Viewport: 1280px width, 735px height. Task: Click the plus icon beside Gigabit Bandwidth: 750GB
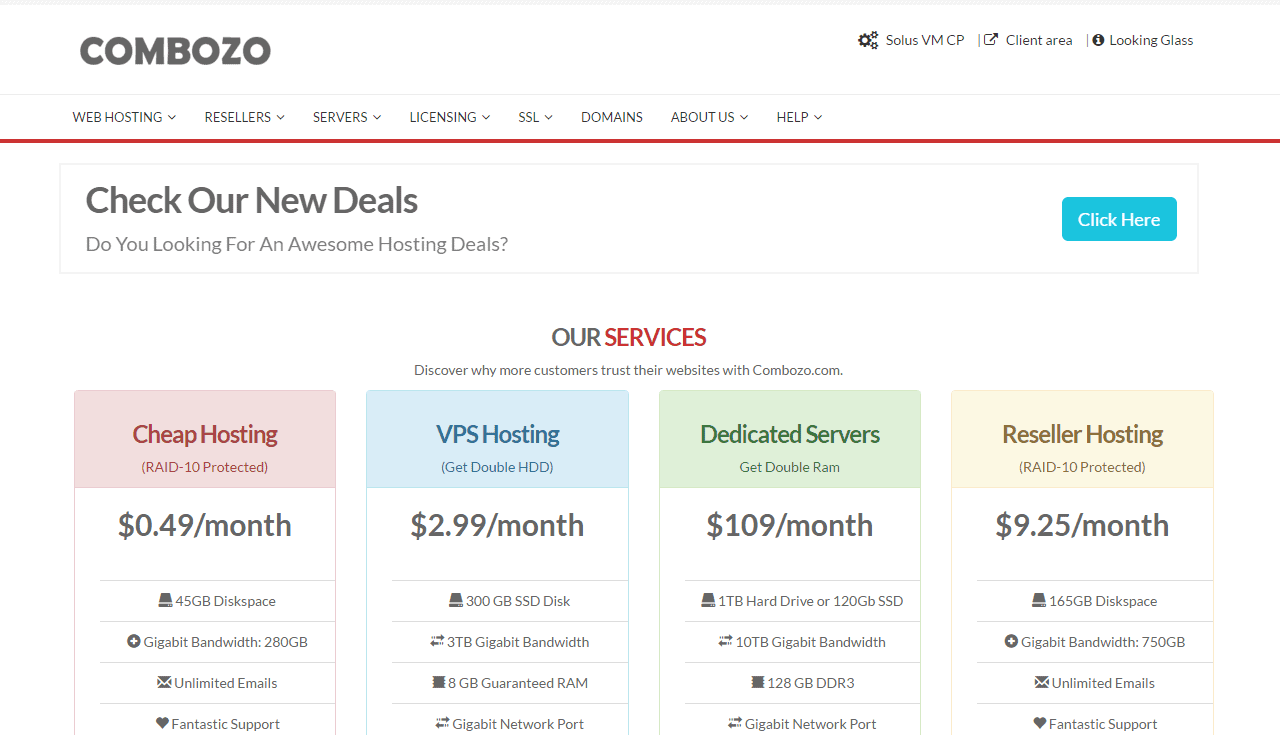[x=1011, y=642]
